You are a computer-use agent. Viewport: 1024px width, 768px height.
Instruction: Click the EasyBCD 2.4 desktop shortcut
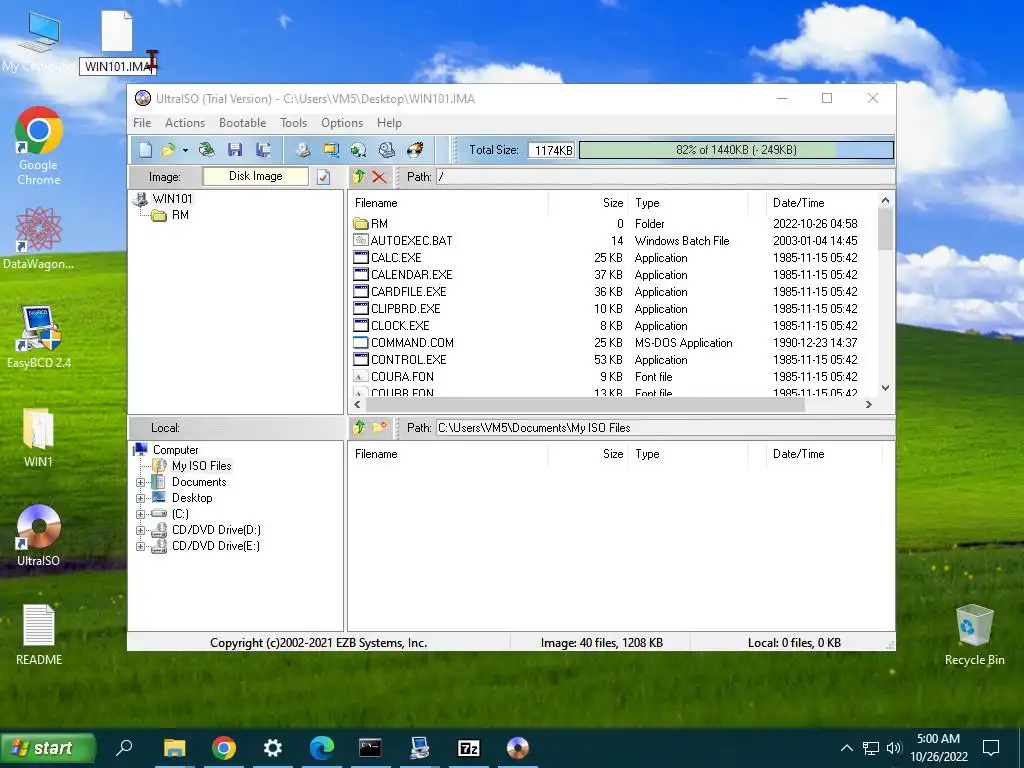tap(39, 337)
